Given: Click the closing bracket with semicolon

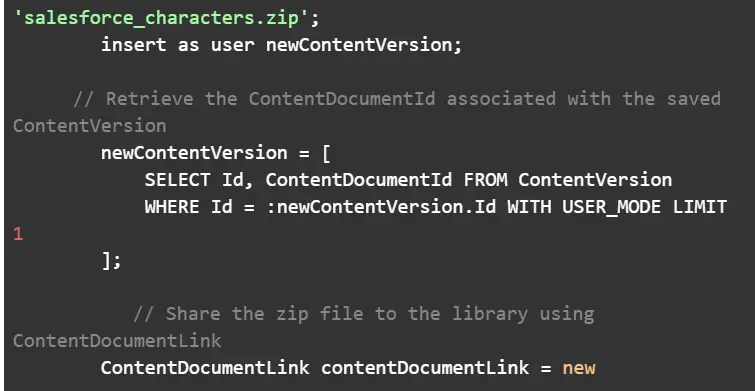Looking at the screenshot, I should pyautogui.click(x=111, y=261).
